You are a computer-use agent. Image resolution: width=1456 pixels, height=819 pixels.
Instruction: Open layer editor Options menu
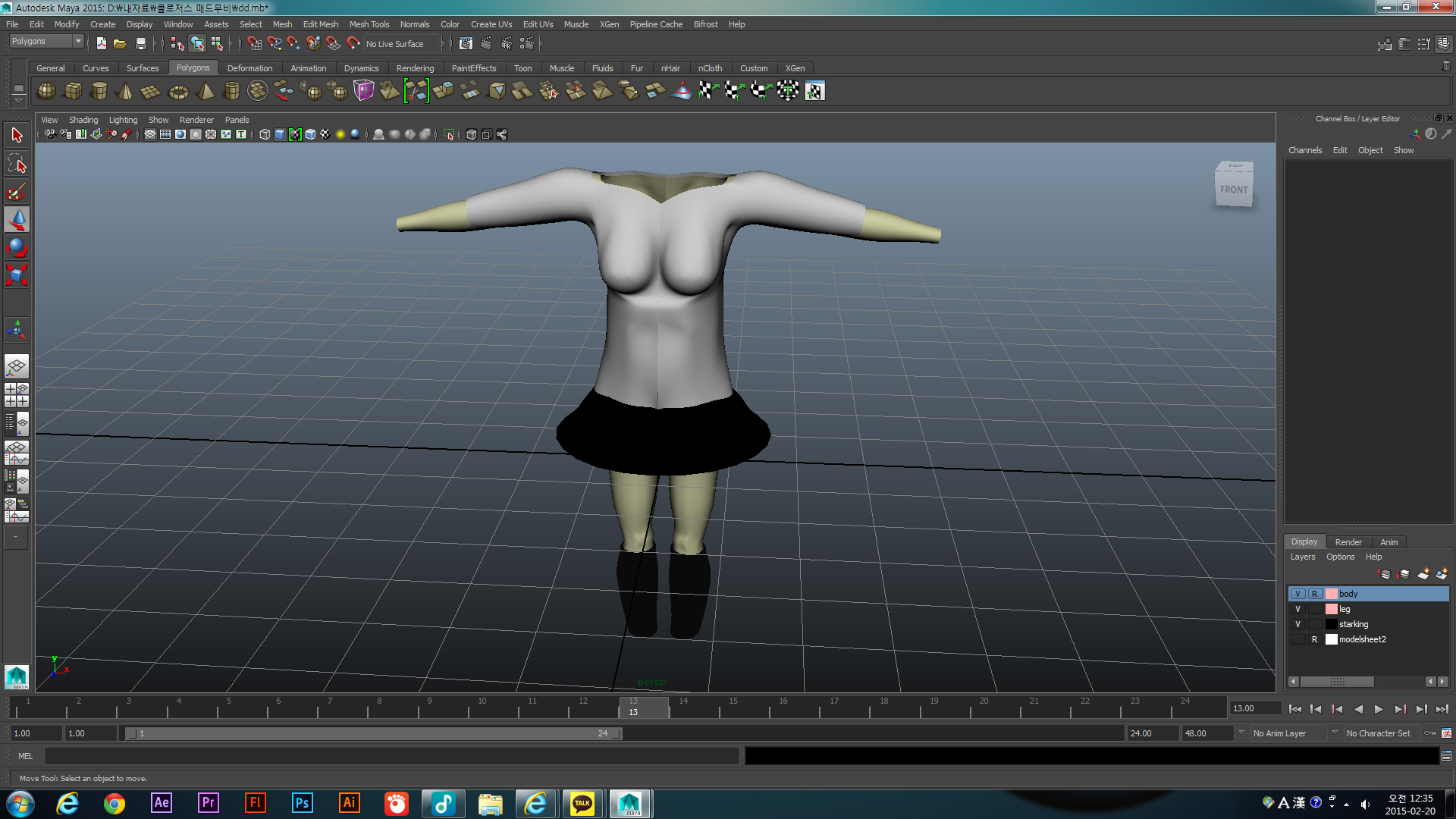pyautogui.click(x=1340, y=557)
